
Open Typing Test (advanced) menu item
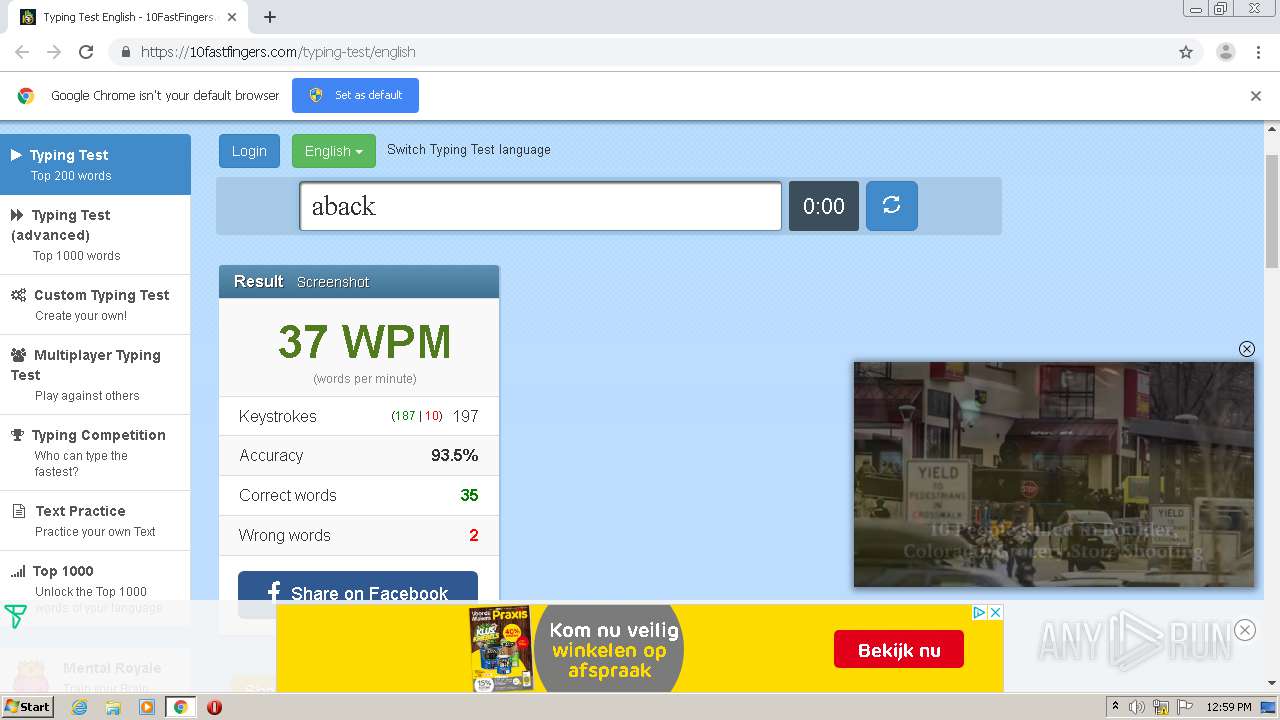point(95,234)
